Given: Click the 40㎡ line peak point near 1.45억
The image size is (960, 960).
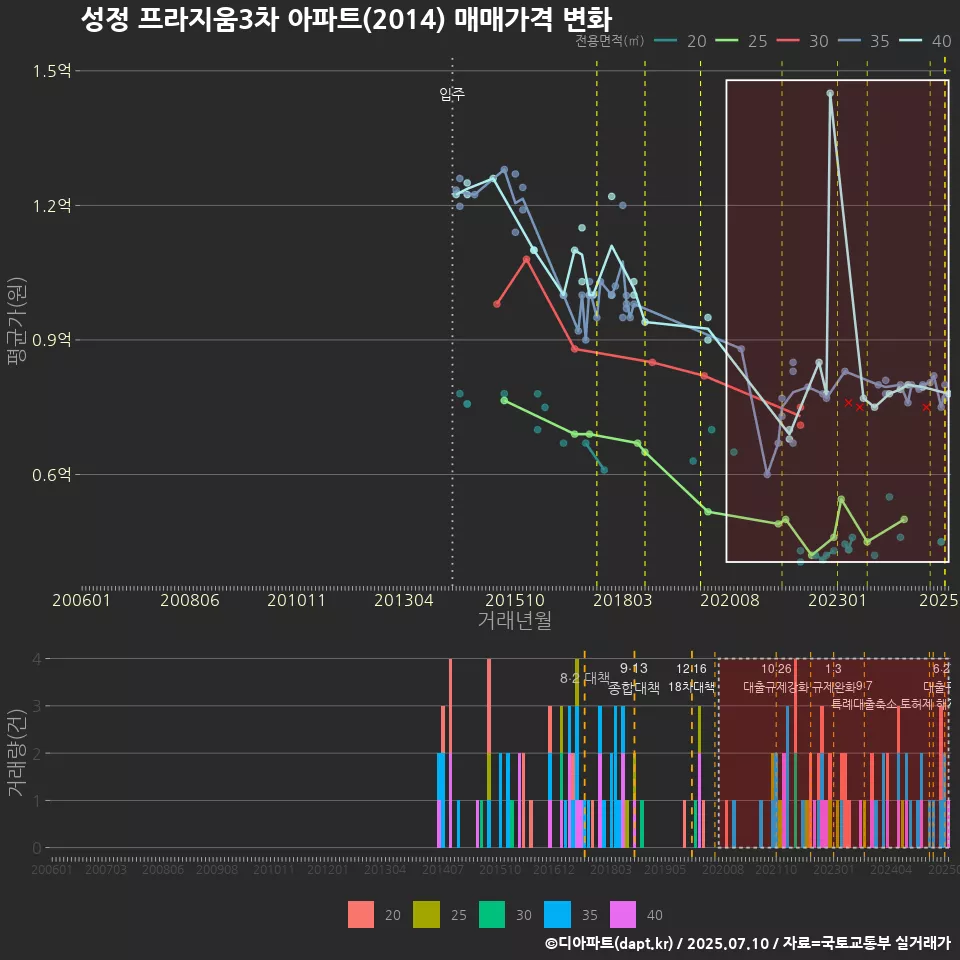Looking at the screenshot, I should pyautogui.click(x=830, y=93).
